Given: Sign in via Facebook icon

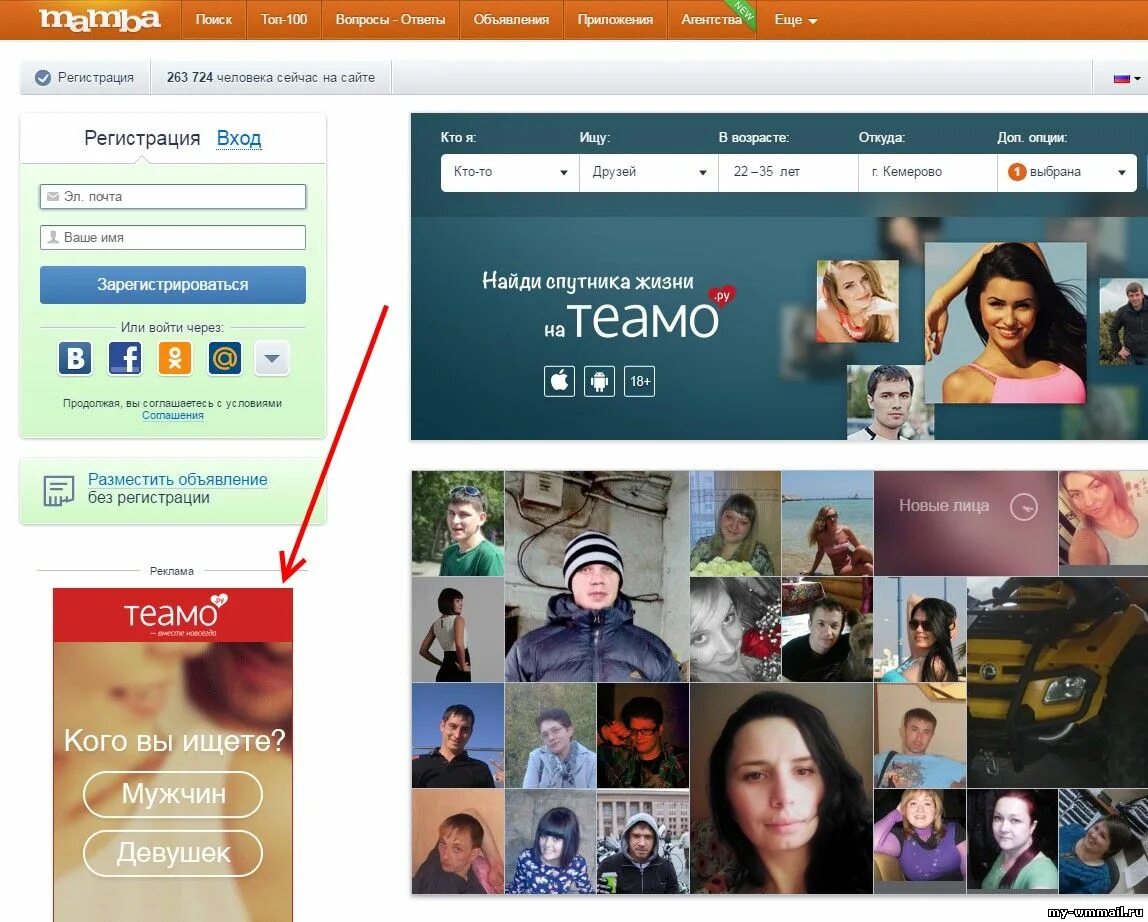Looking at the screenshot, I should [125, 358].
